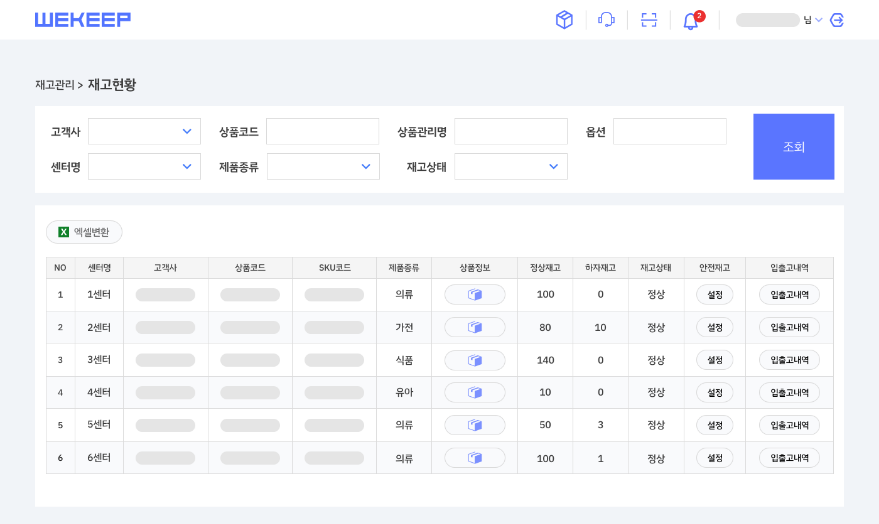Click 설정 safety stock button for 2센터
This screenshot has width=879, height=524.
coord(715,327)
